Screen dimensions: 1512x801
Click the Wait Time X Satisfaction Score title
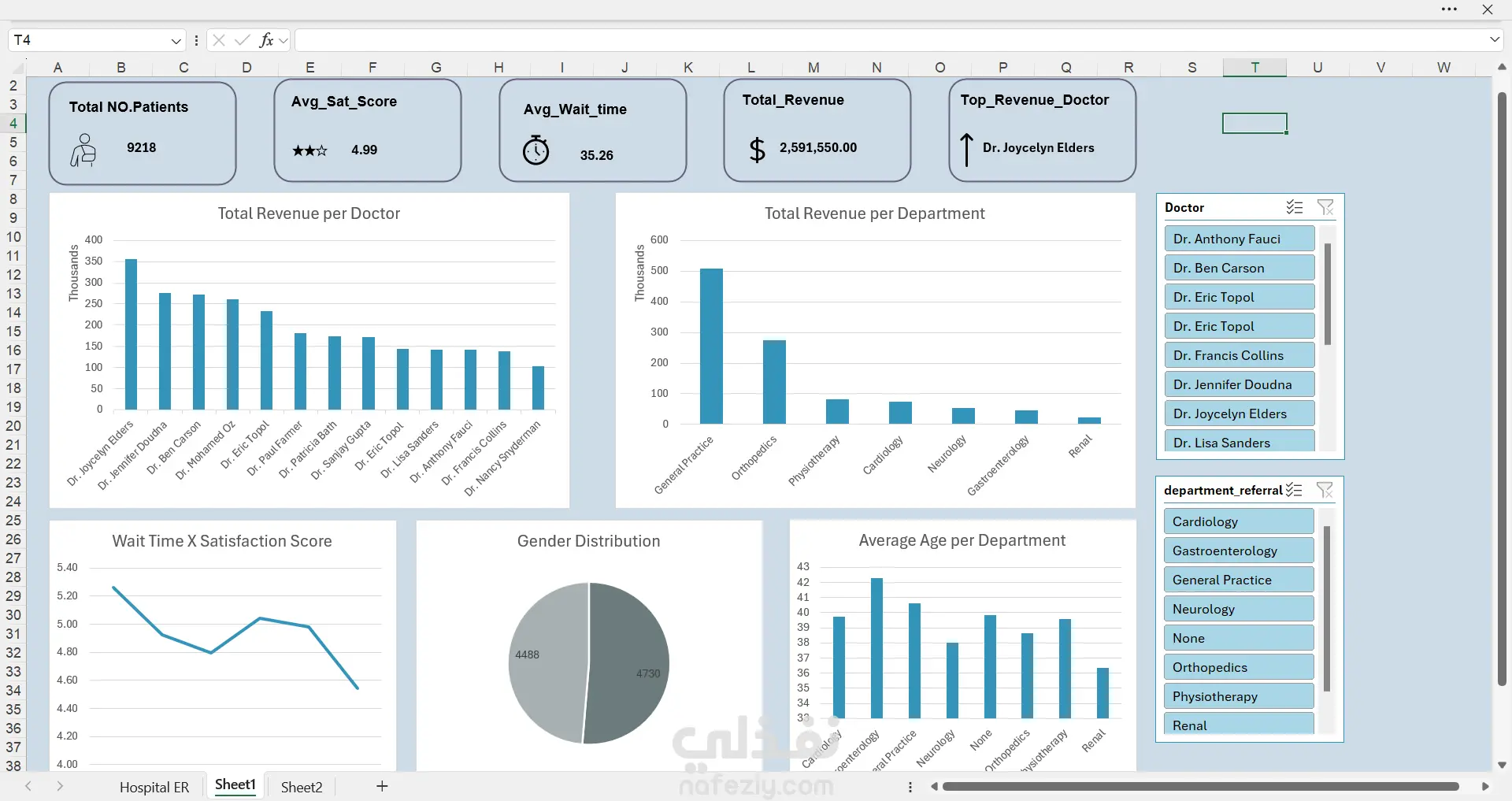[x=222, y=541]
